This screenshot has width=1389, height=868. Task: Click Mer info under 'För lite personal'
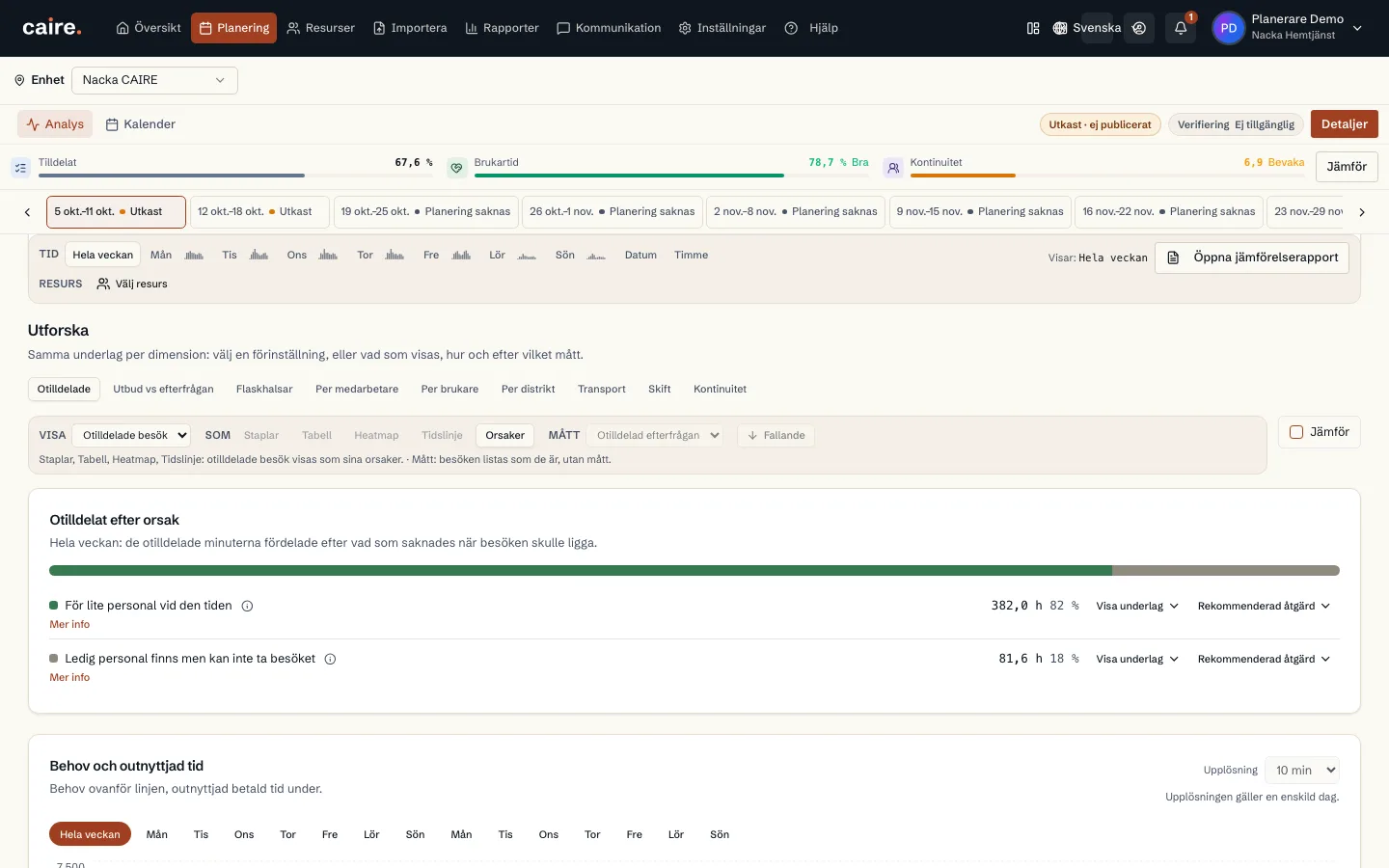pyautogui.click(x=69, y=625)
